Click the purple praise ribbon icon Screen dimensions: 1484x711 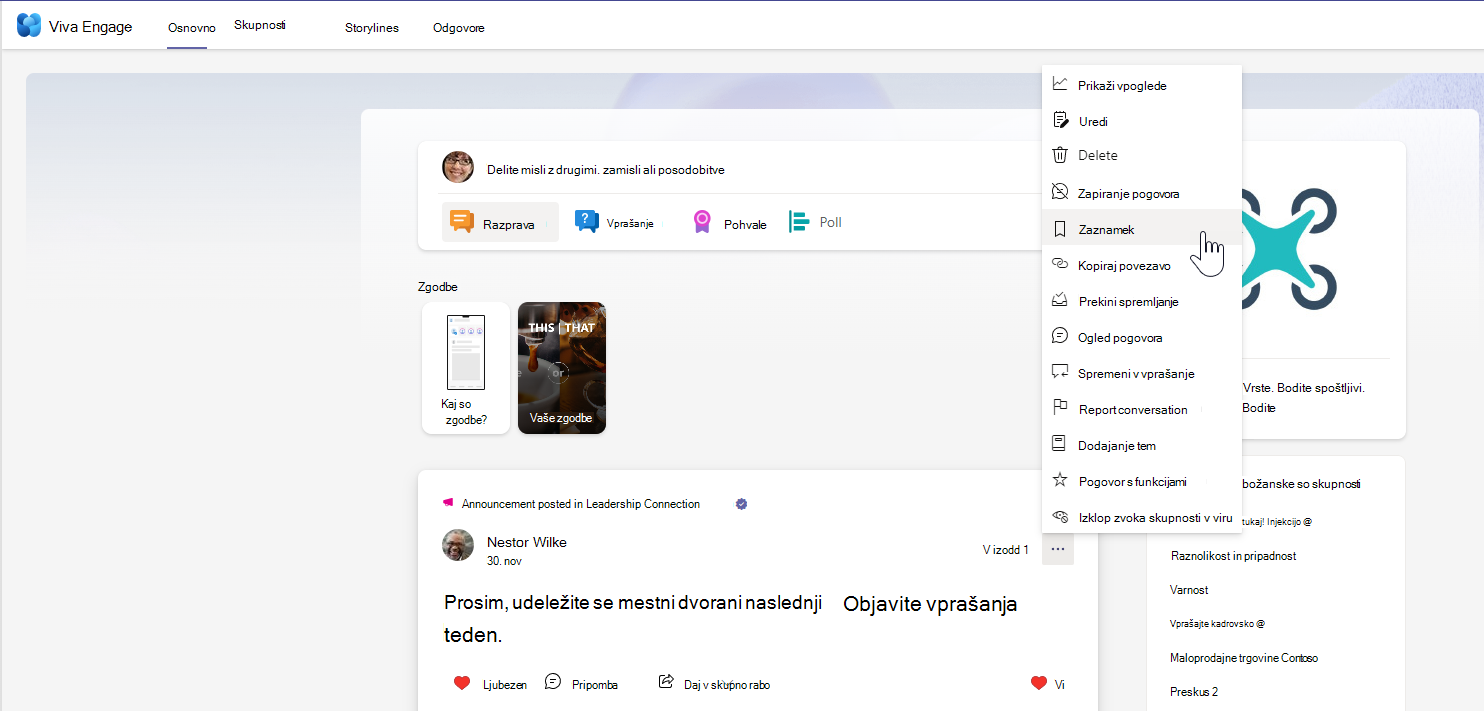702,222
